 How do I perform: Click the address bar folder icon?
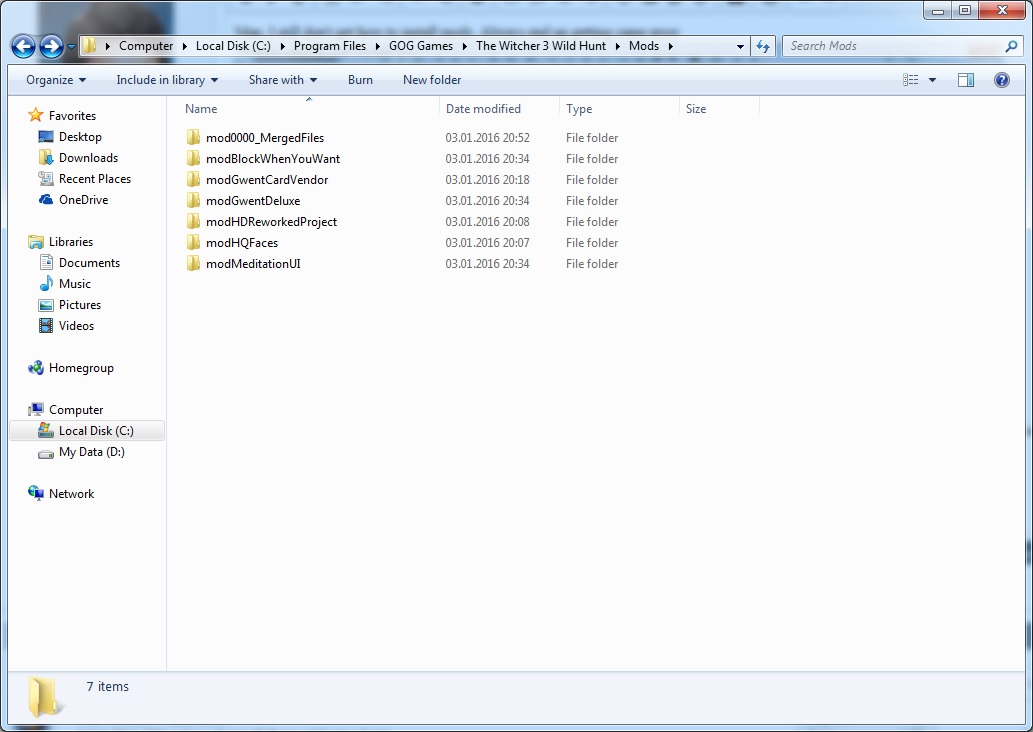90,46
